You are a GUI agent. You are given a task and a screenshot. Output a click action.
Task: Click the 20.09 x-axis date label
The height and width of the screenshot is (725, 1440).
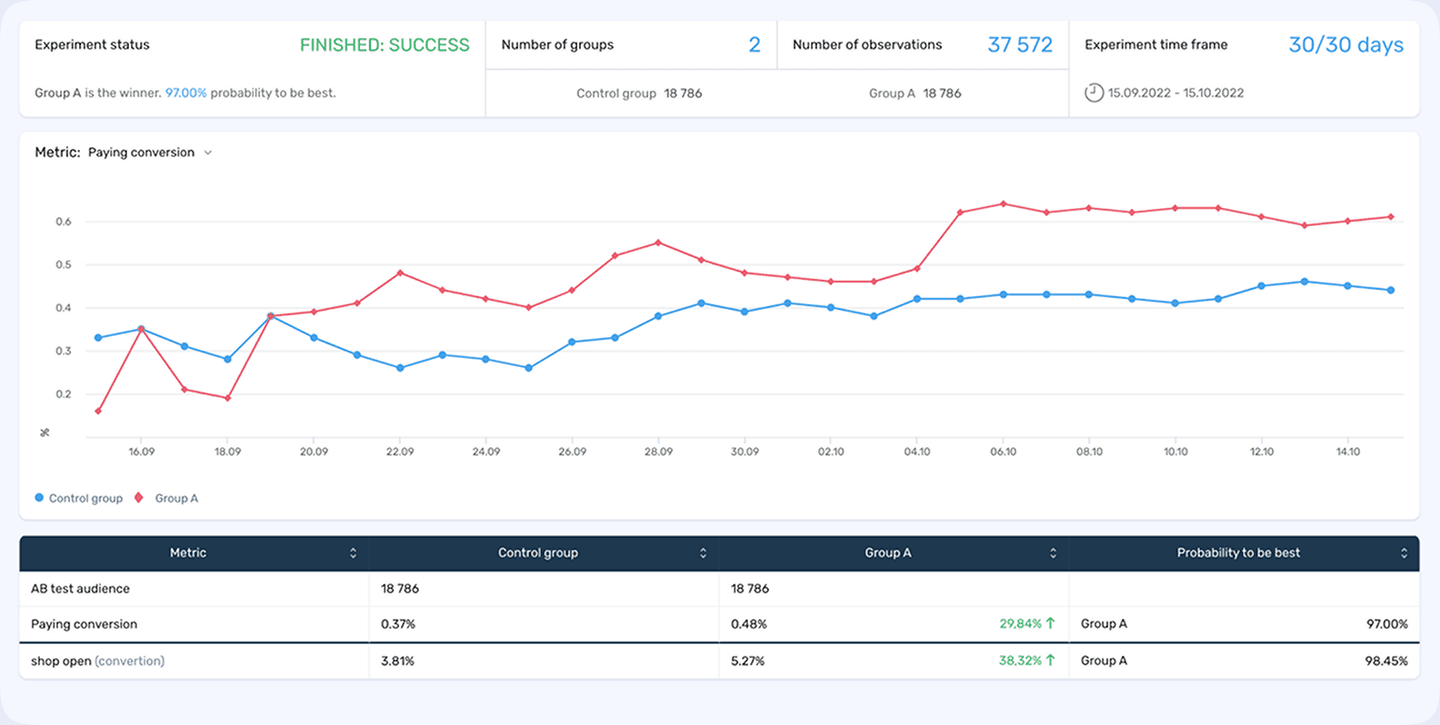314,452
